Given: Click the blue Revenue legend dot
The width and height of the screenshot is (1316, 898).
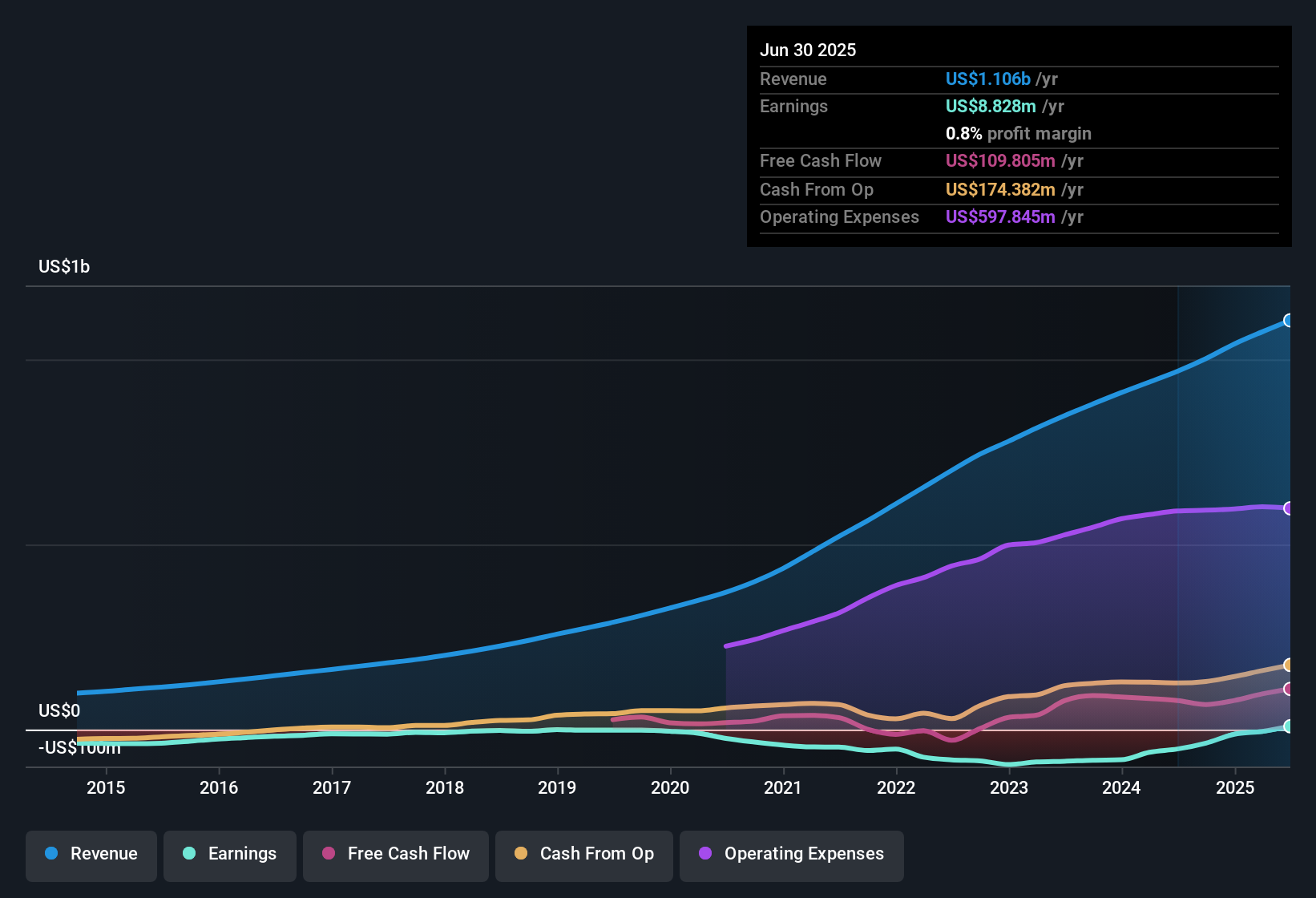Looking at the screenshot, I should 50,854.
